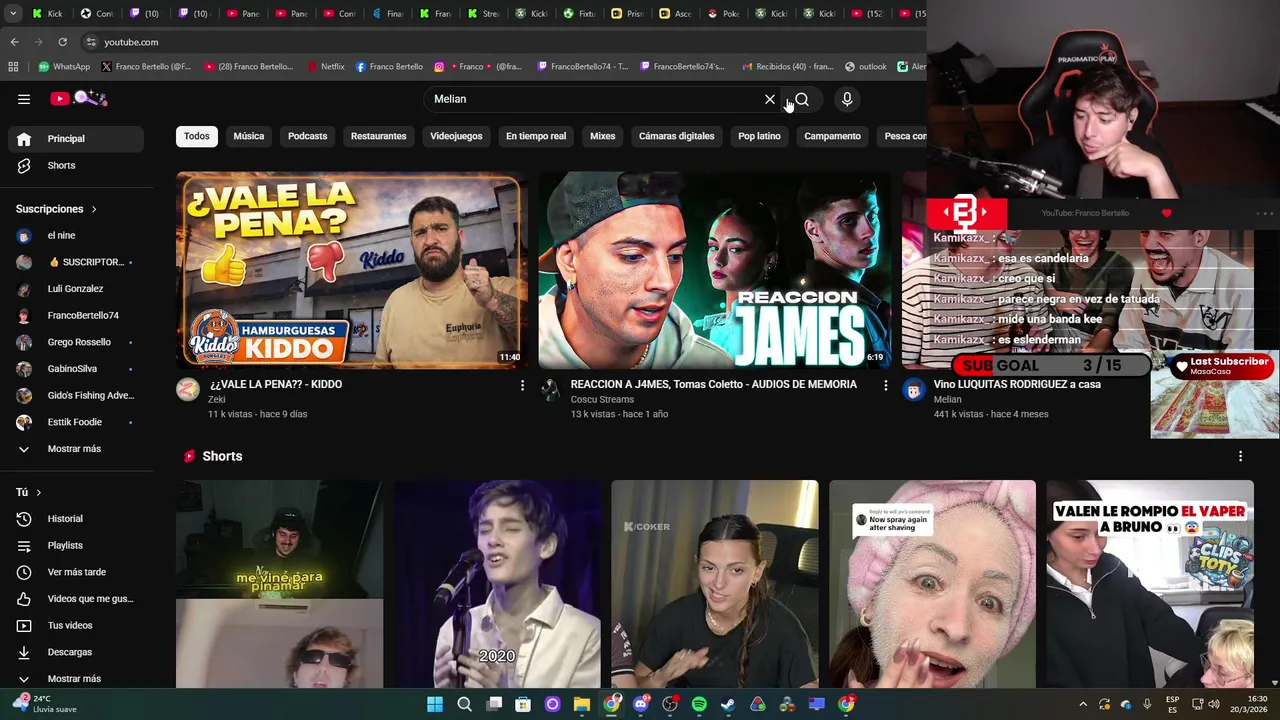This screenshot has height=720, width=1280.
Task: Click Zeki channel avatar
Action: [x=188, y=390]
